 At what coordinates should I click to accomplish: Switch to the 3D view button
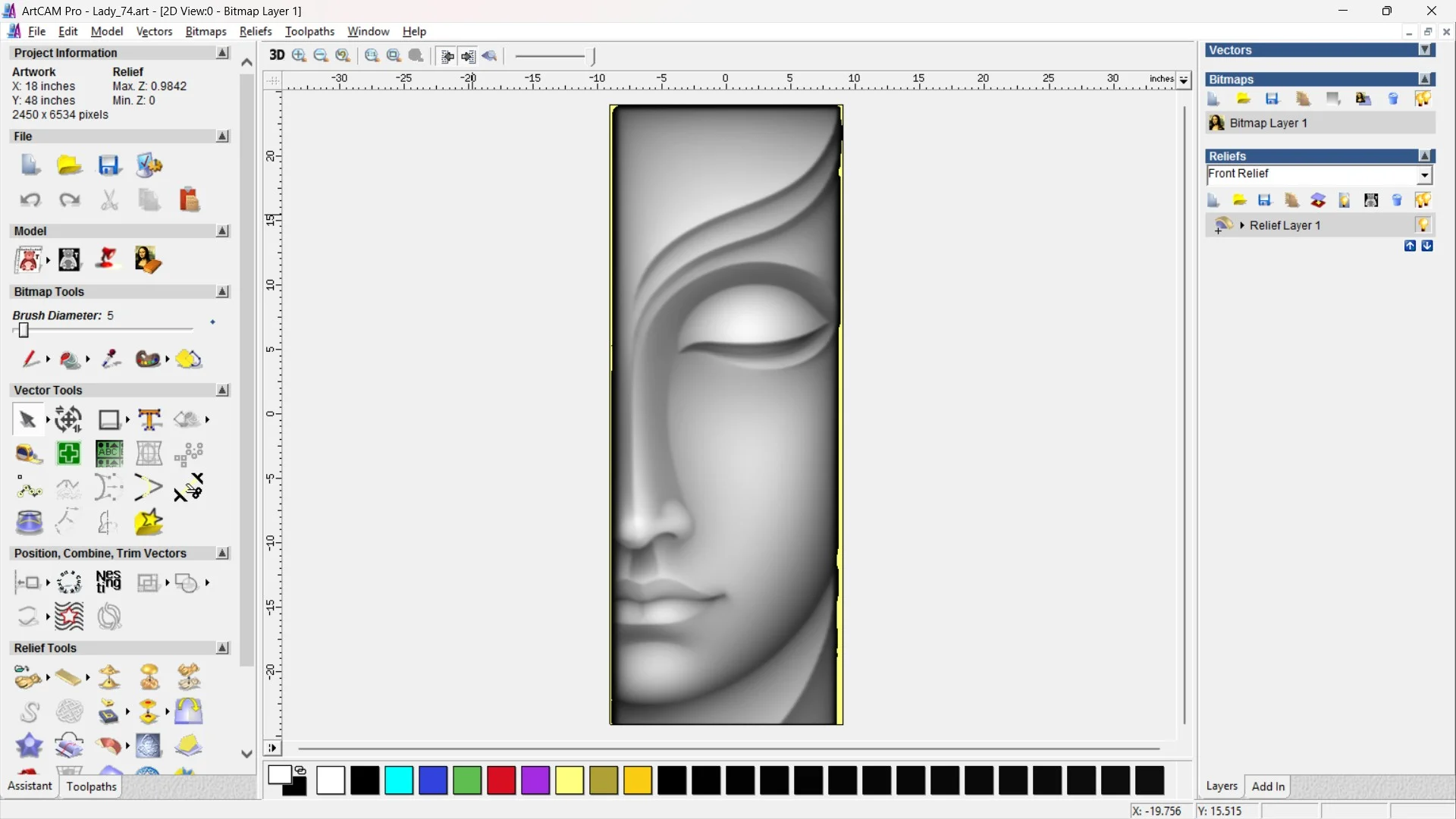(277, 55)
